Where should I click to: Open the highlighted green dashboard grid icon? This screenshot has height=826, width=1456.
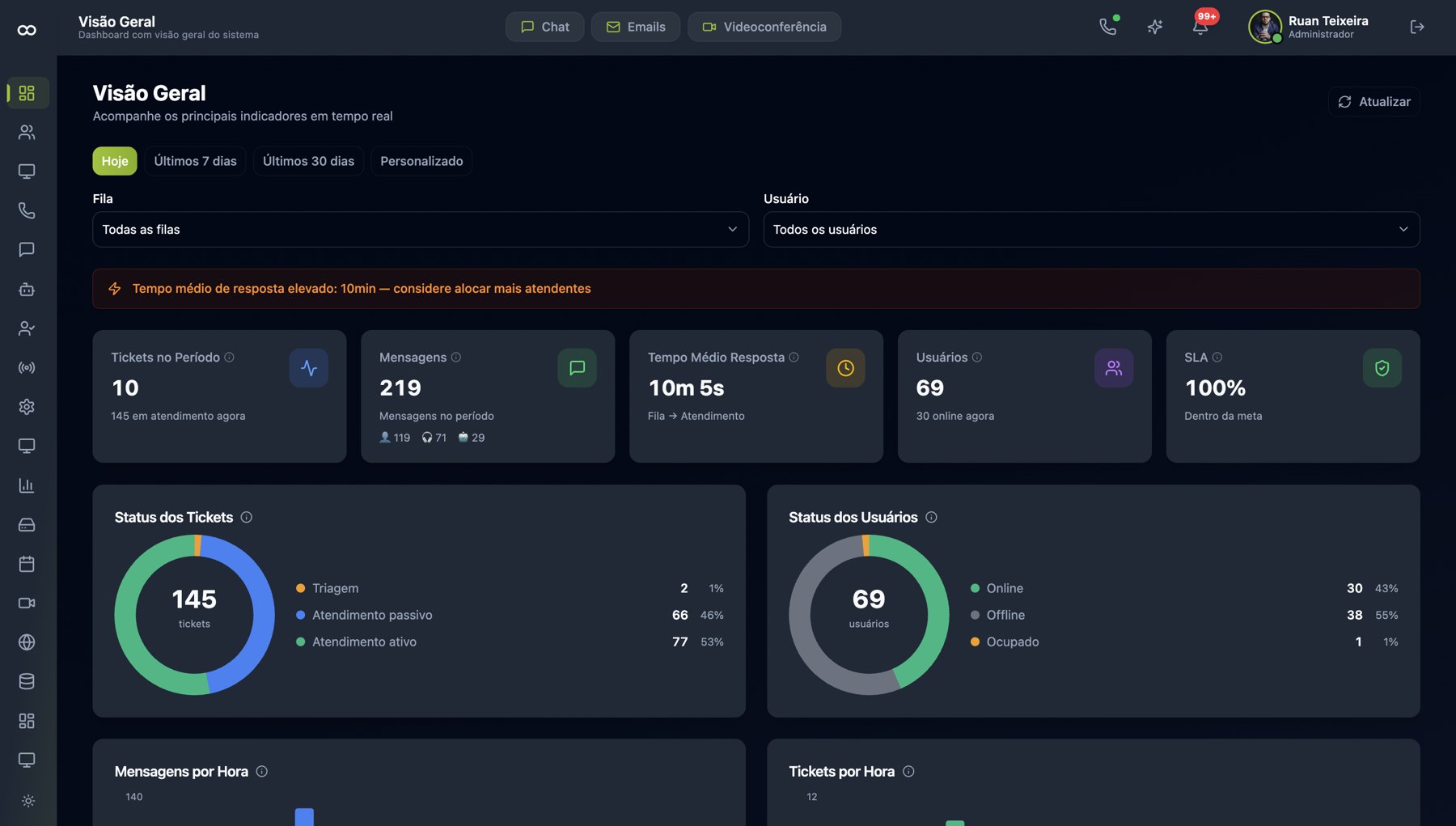(x=27, y=93)
